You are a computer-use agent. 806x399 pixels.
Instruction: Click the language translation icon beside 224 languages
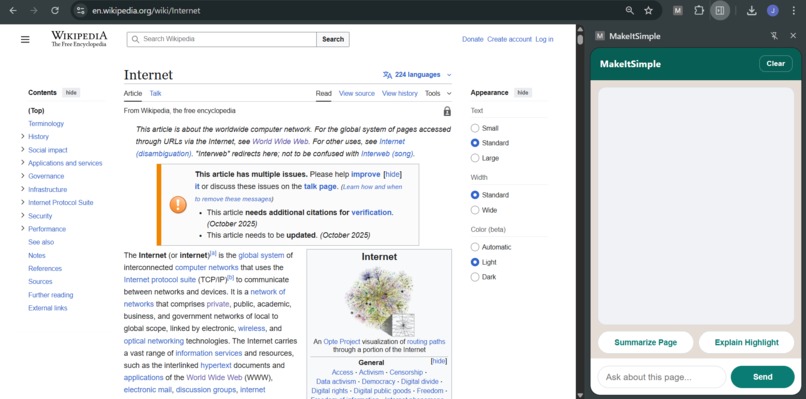(387, 75)
